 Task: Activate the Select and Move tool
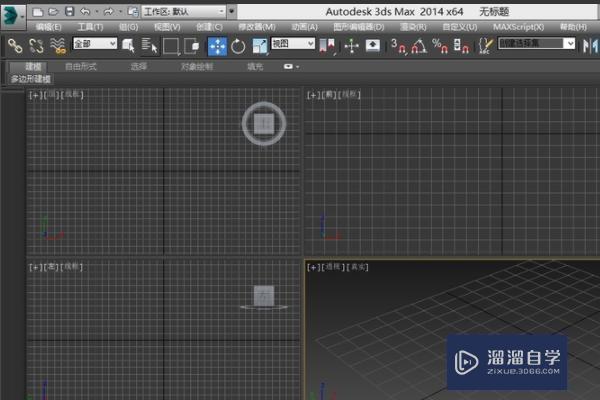[217, 46]
